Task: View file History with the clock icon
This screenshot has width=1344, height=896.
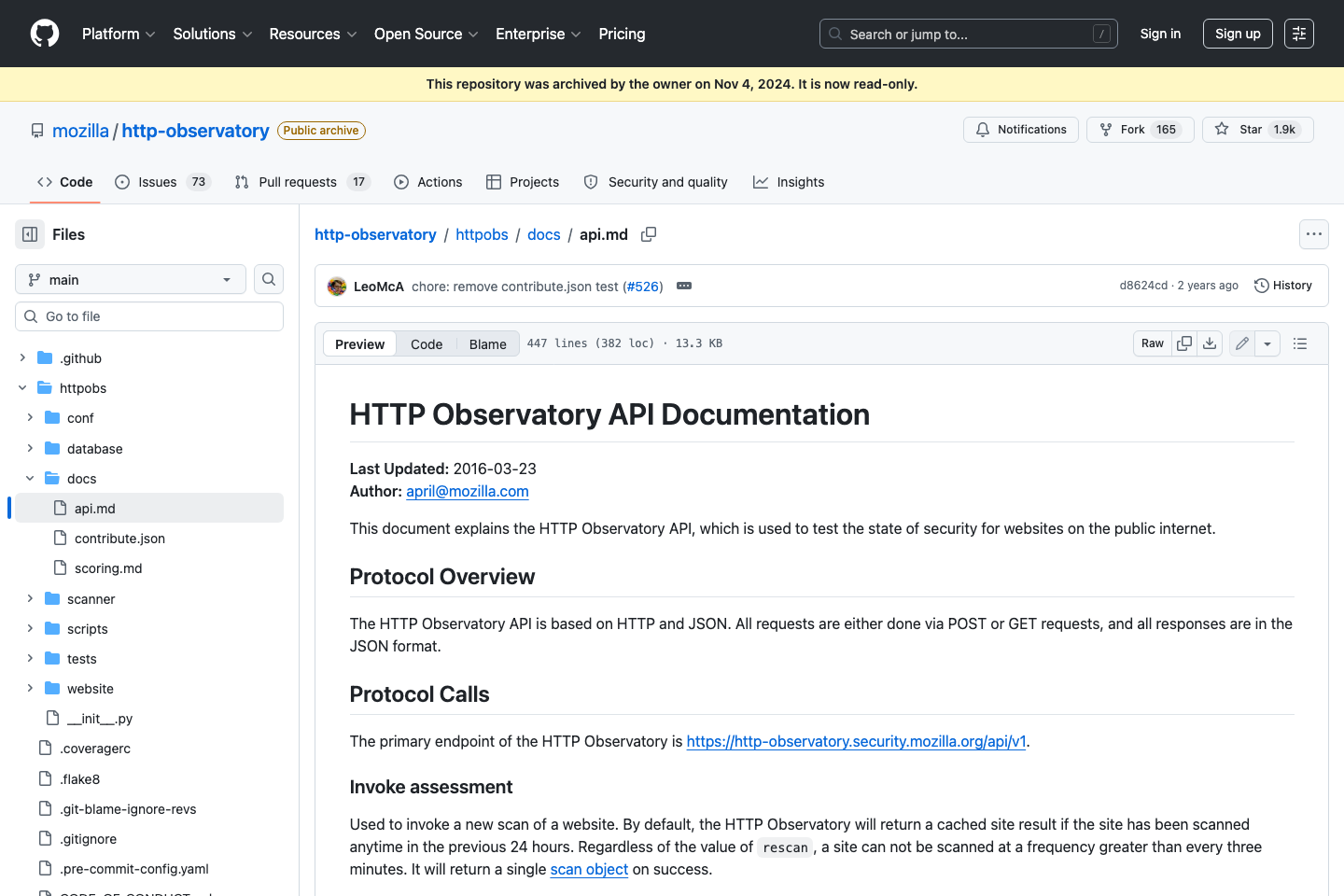Action: tap(1282, 285)
